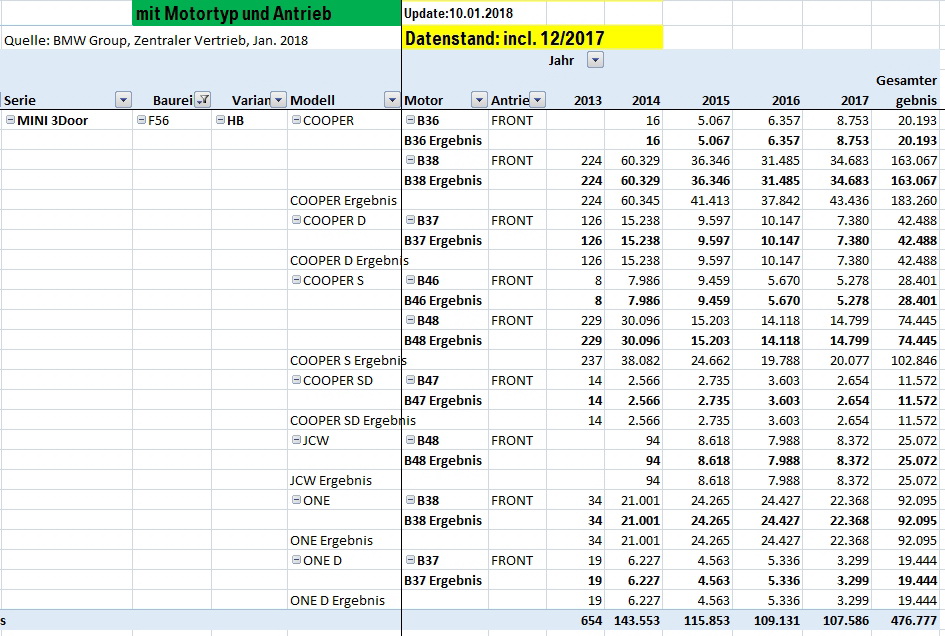Screen dimensions: 945x636
Task: Open the Antrieb column filter dropdown
Action: coord(537,100)
